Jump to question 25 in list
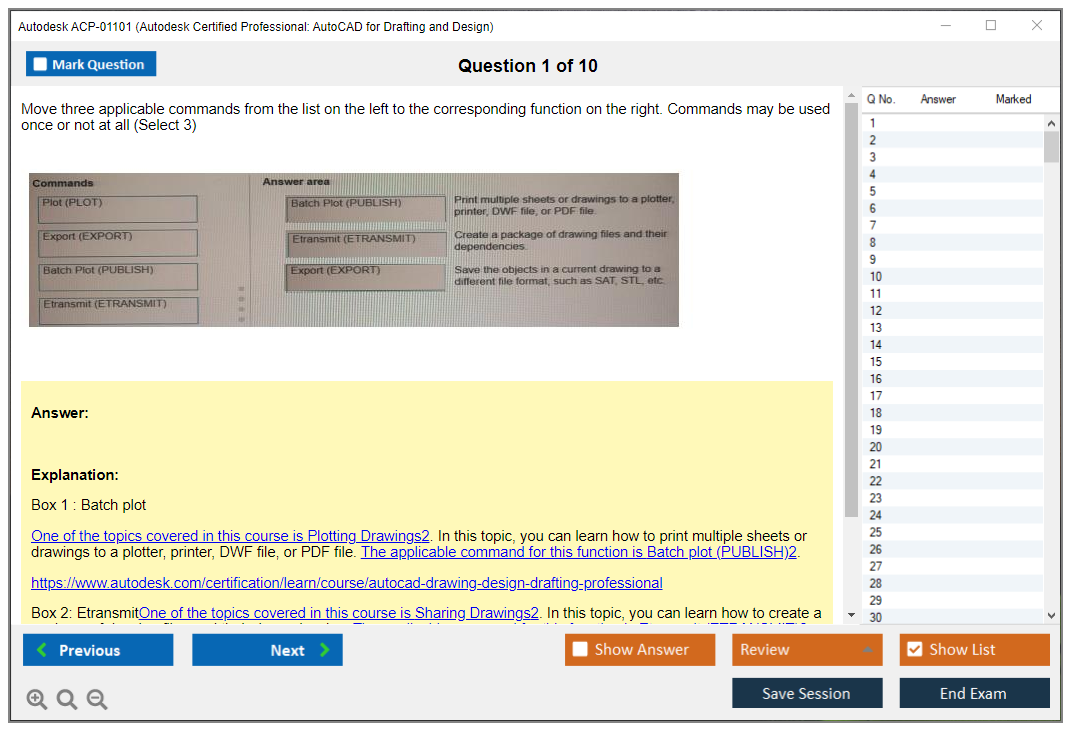The height and width of the screenshot is (735, 1075). click(x=876, y=532)
